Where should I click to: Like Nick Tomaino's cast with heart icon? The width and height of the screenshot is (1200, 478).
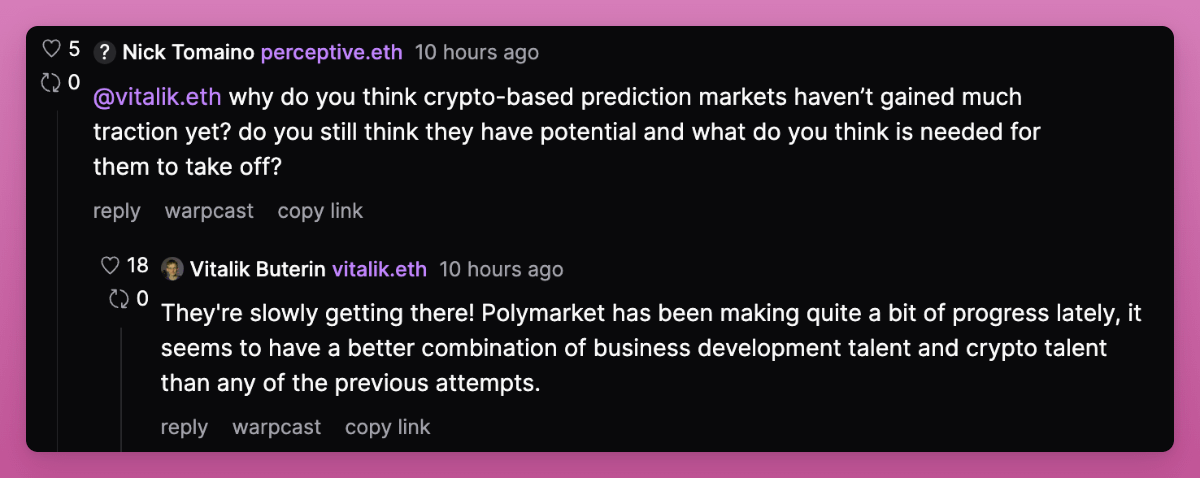click(51, 49)
